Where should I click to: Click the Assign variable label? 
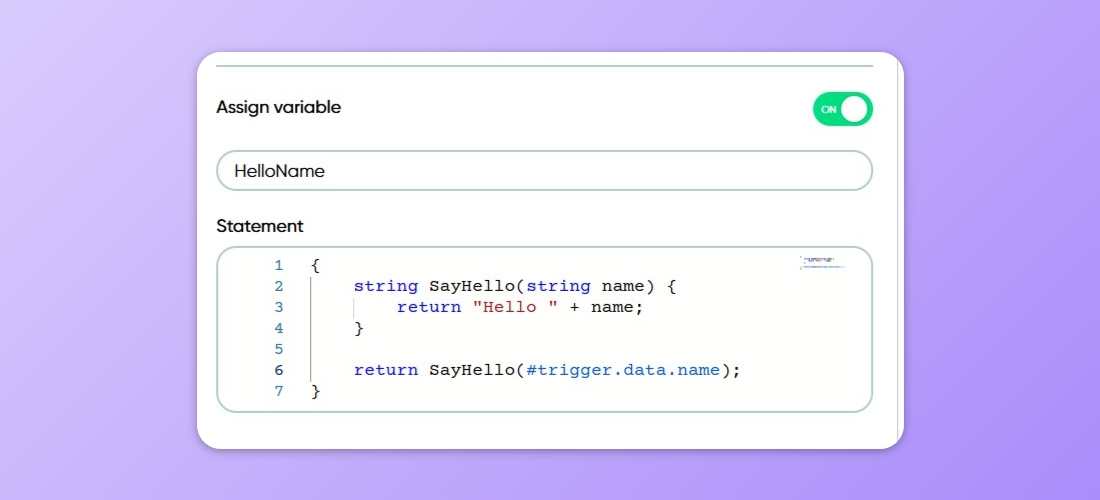pyautogui.click(x=278, y=107)
